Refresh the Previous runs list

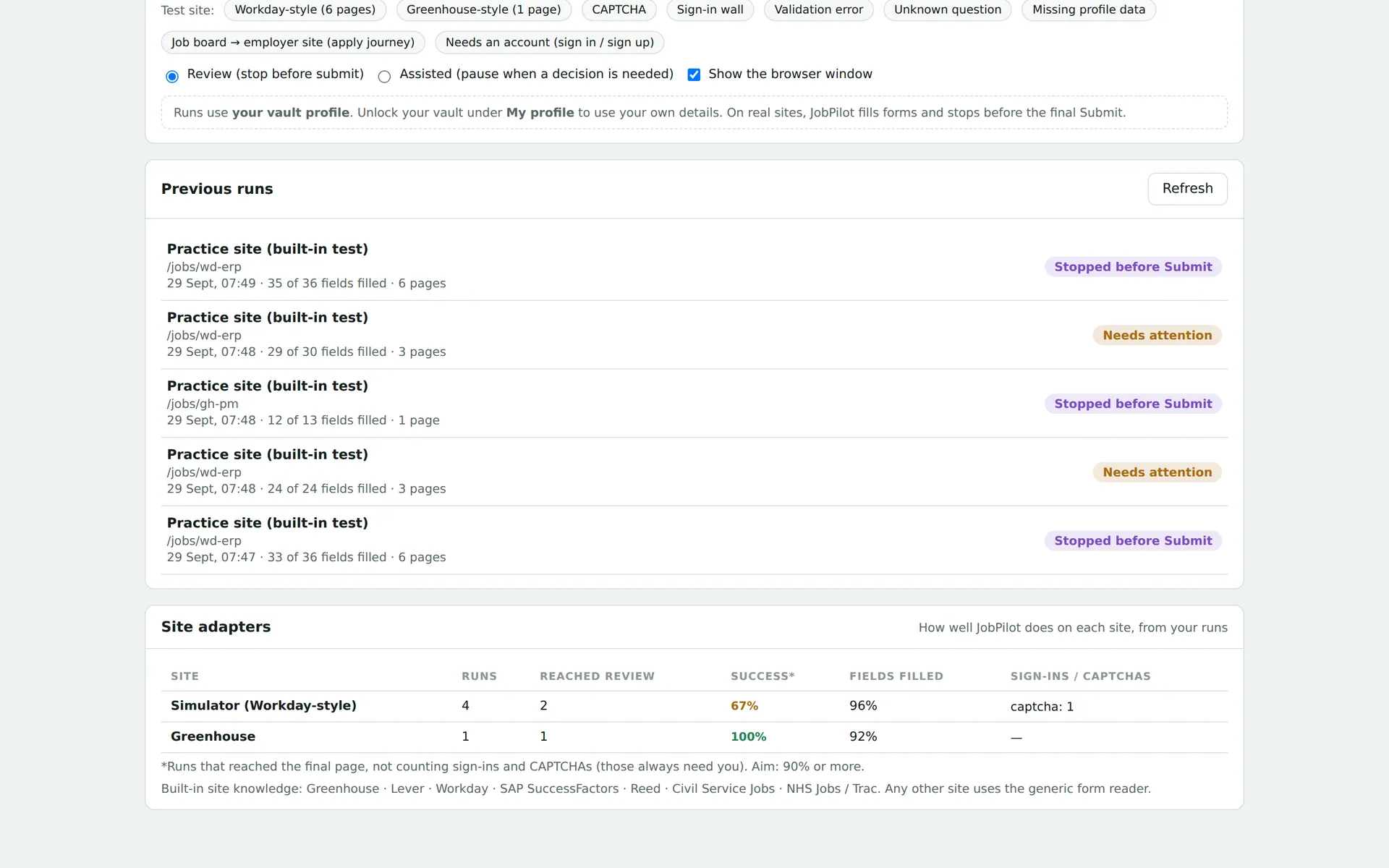1187,189
